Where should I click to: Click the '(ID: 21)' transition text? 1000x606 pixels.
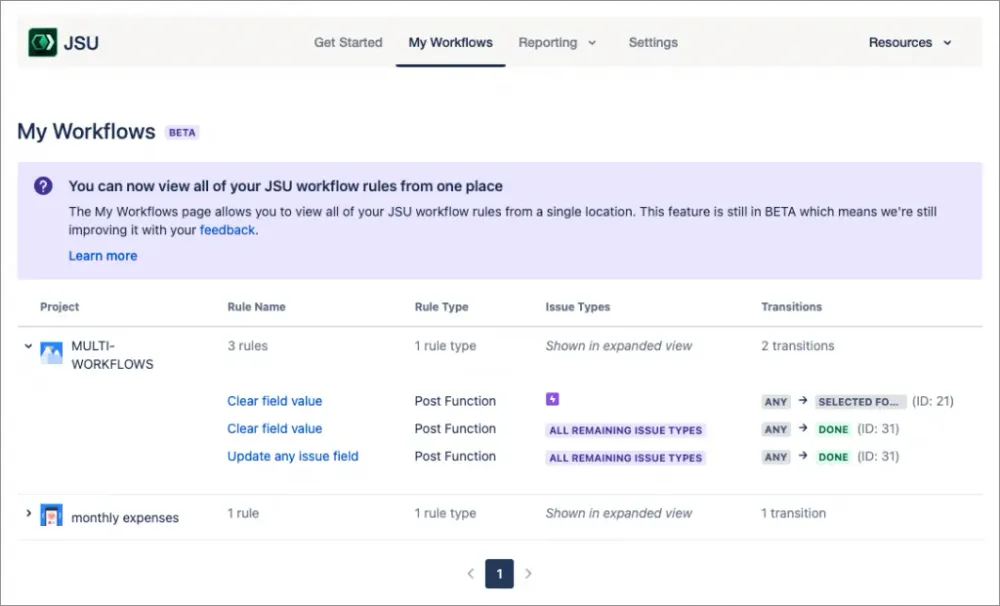(x=932, y=401)
